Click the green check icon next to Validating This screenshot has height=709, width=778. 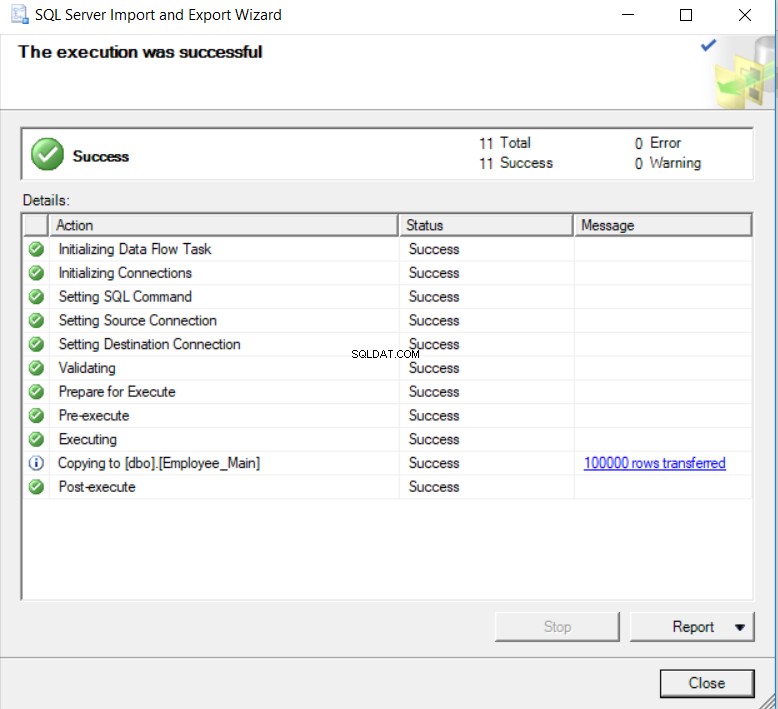pyautogui.click(x=36, y=368)
